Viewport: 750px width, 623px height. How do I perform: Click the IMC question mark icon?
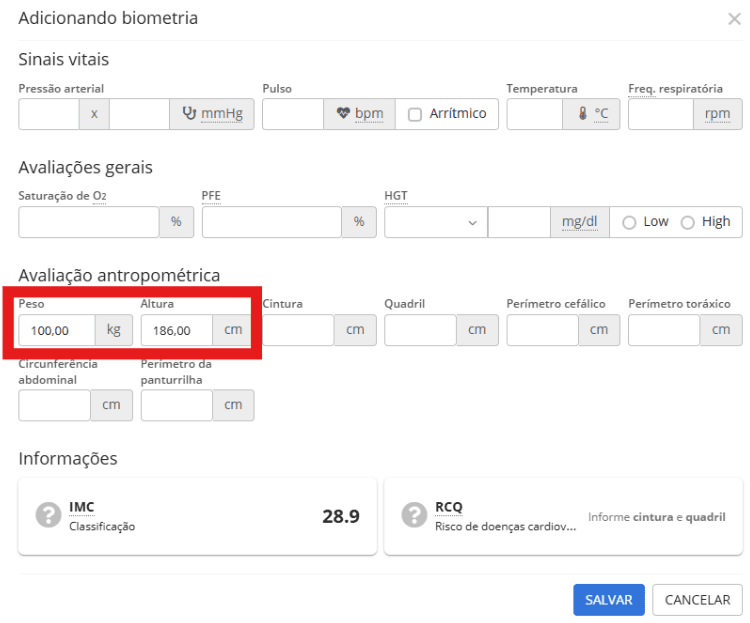click(x=48, y=515)
